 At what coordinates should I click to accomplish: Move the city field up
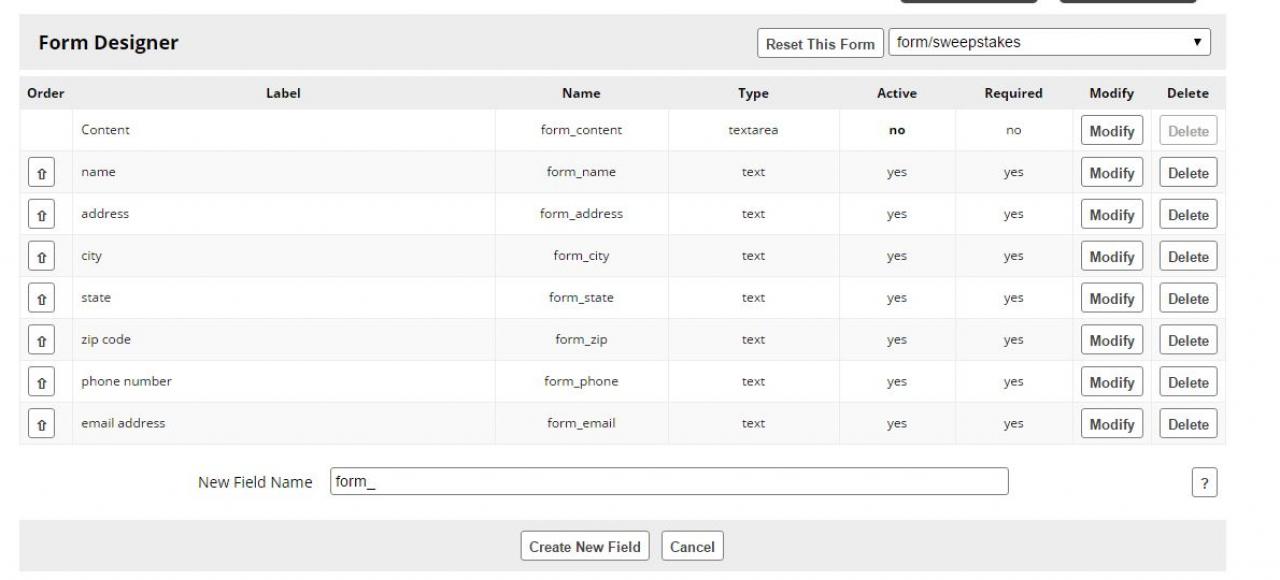(x=41, y=257)
